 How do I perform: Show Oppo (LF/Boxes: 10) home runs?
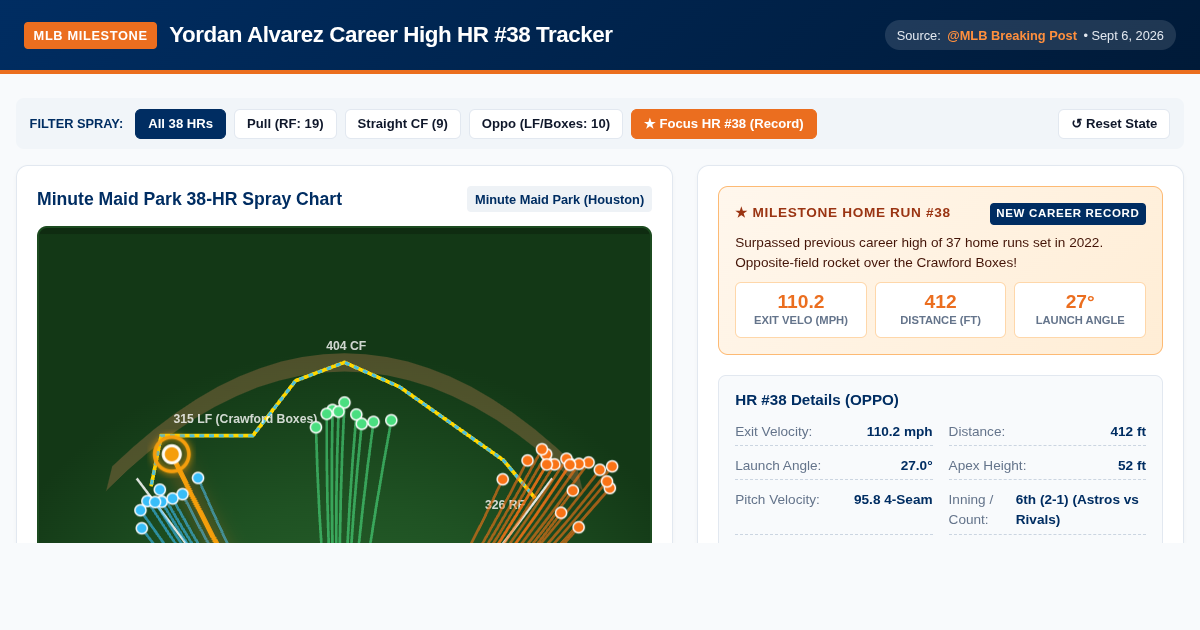546,124
